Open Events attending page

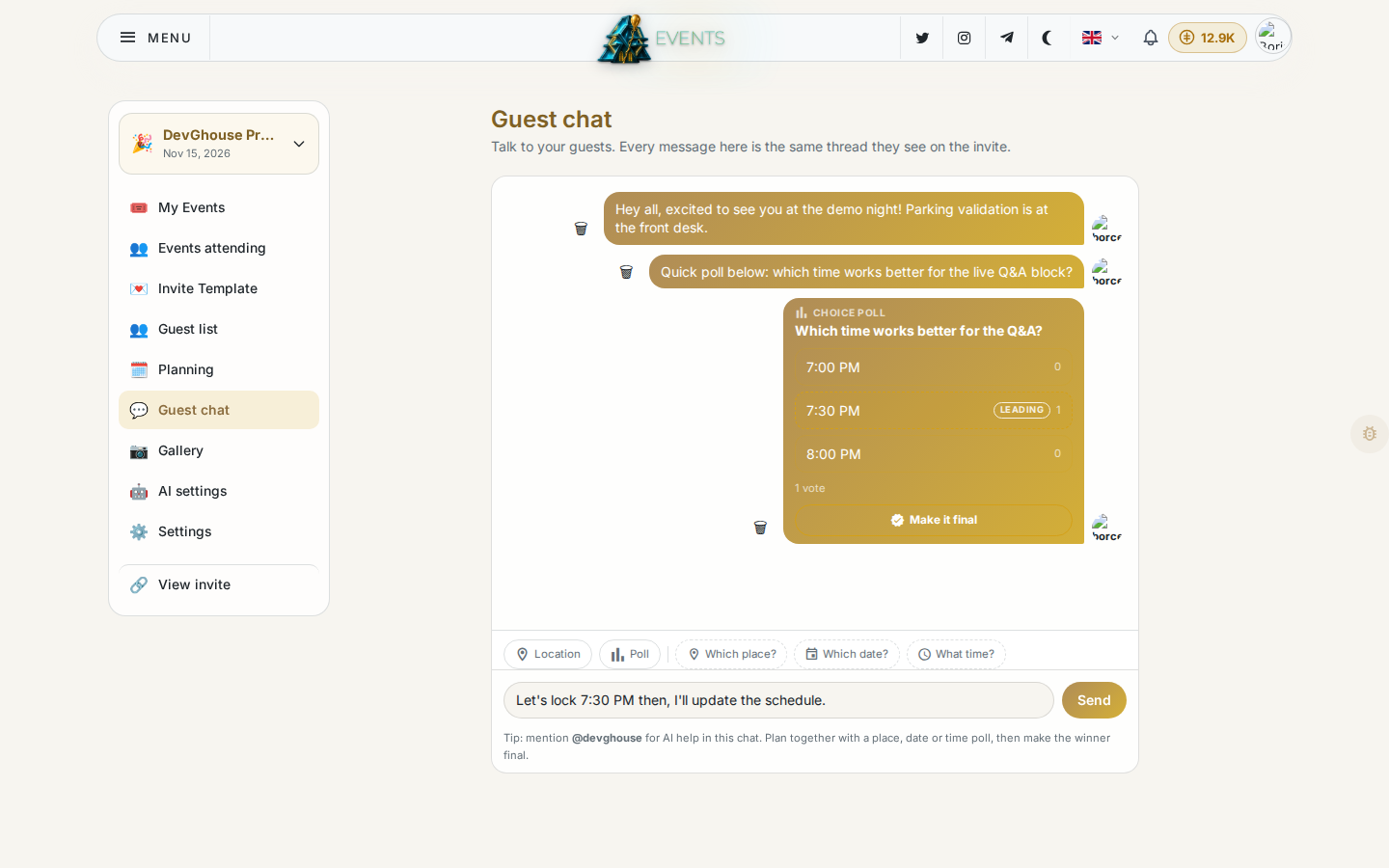pos(219,248)
